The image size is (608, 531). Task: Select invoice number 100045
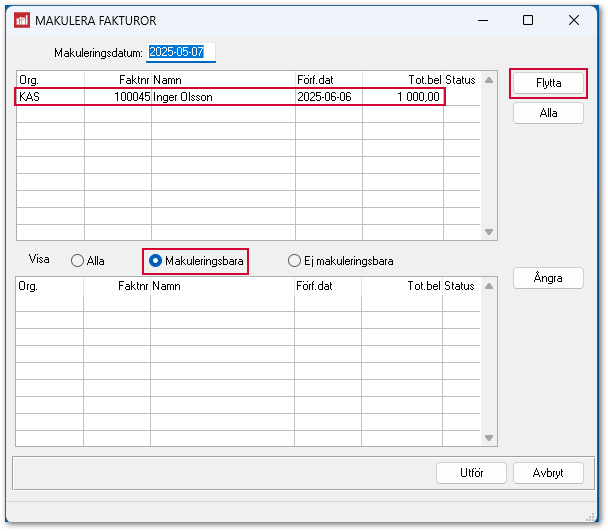pyautogui.click(x=118, y=97)
